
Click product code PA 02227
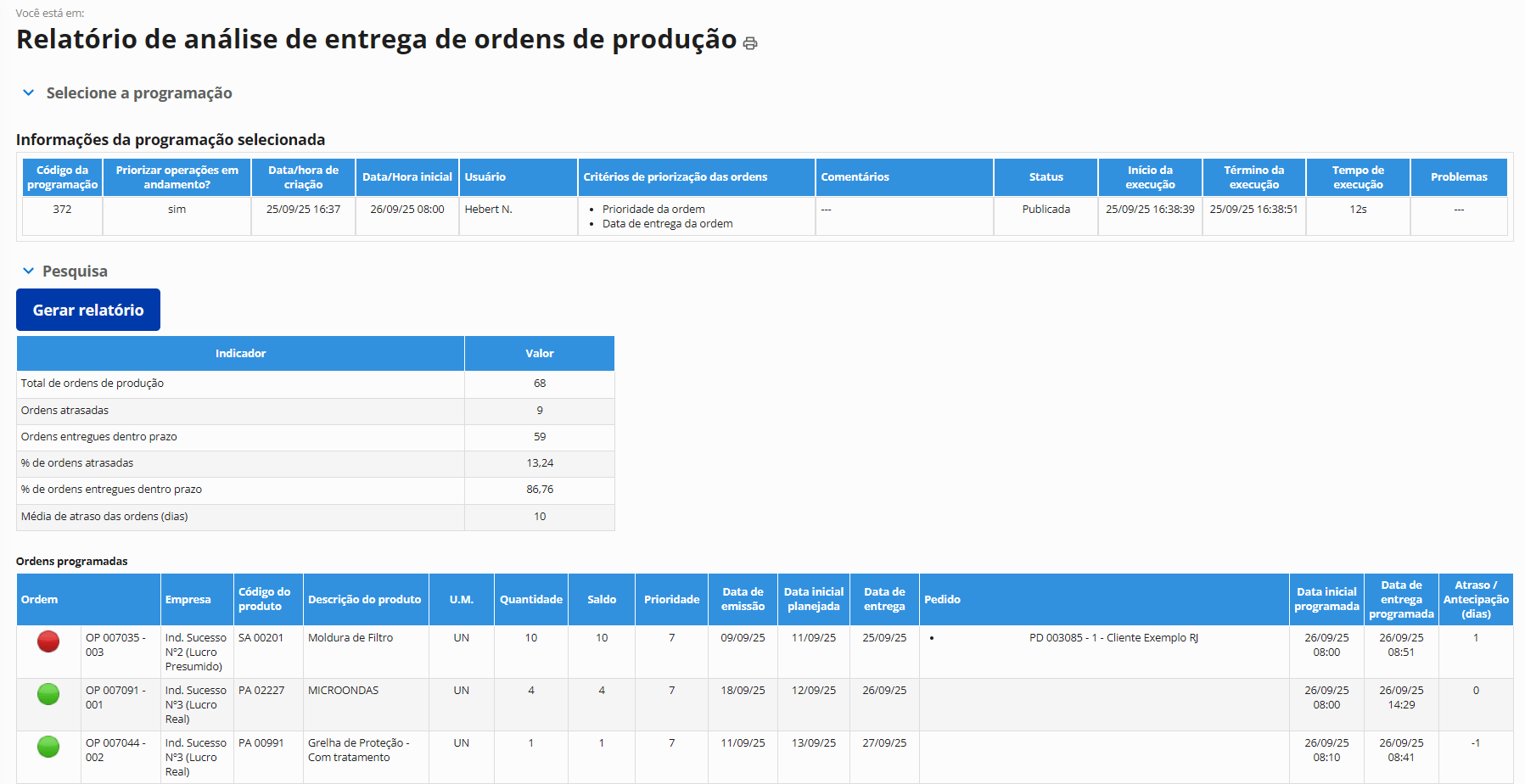261,691
